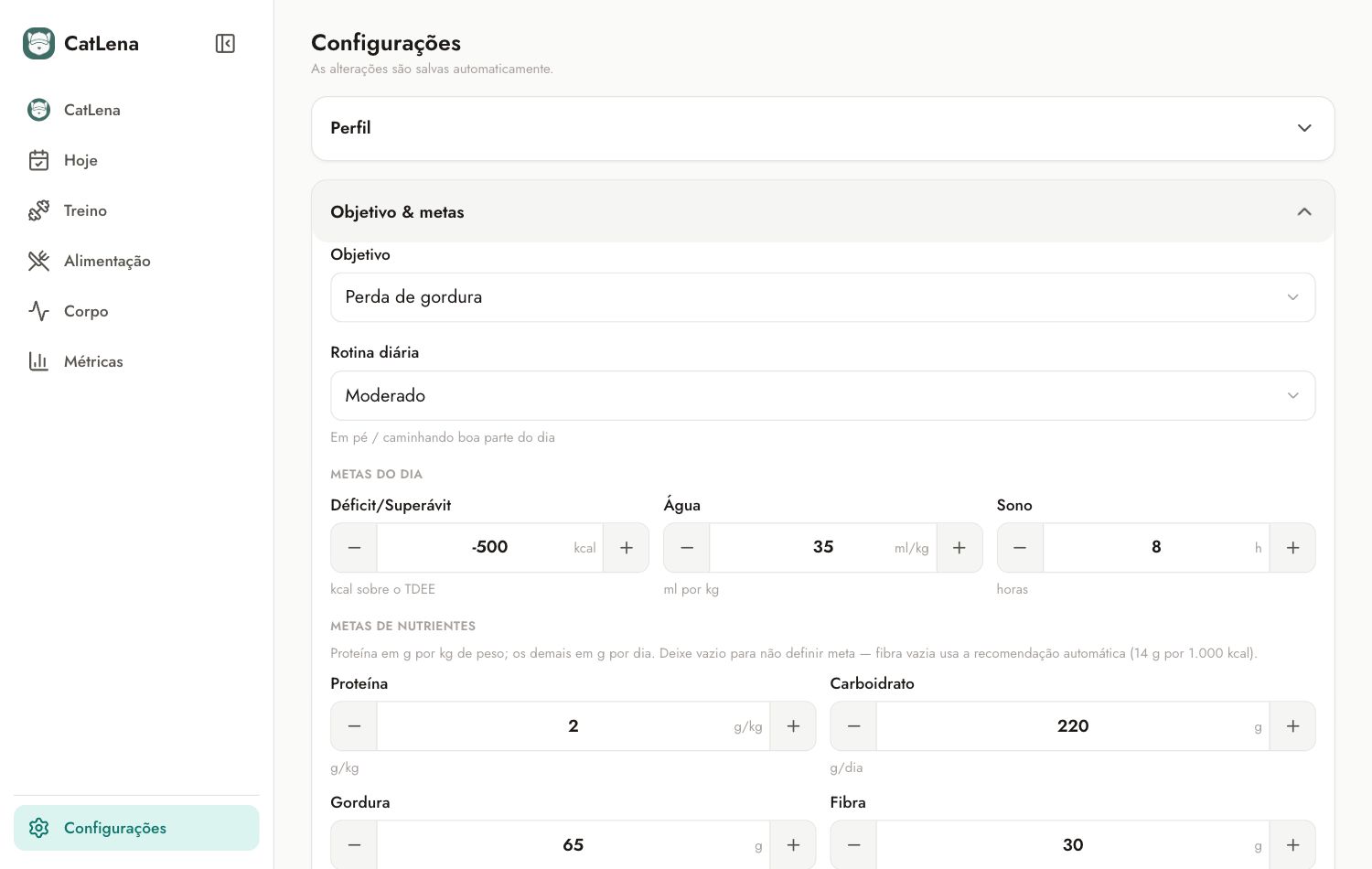
Task: Open the Objetivo dropdown showing Perda de gordura
Action: tap(822, 297)
